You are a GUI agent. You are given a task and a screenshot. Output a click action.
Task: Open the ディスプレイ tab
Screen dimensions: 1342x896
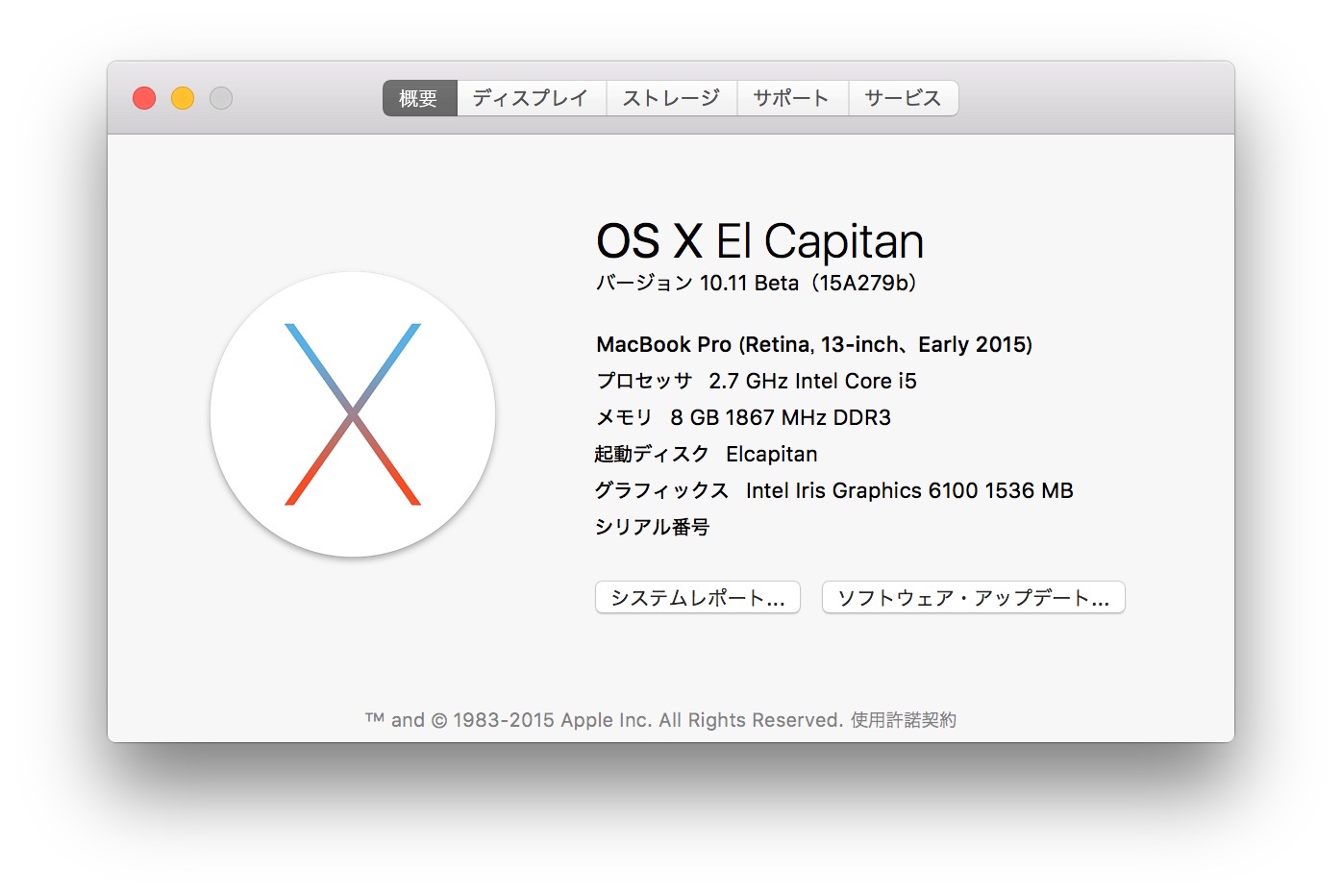[x=531, y=98]
